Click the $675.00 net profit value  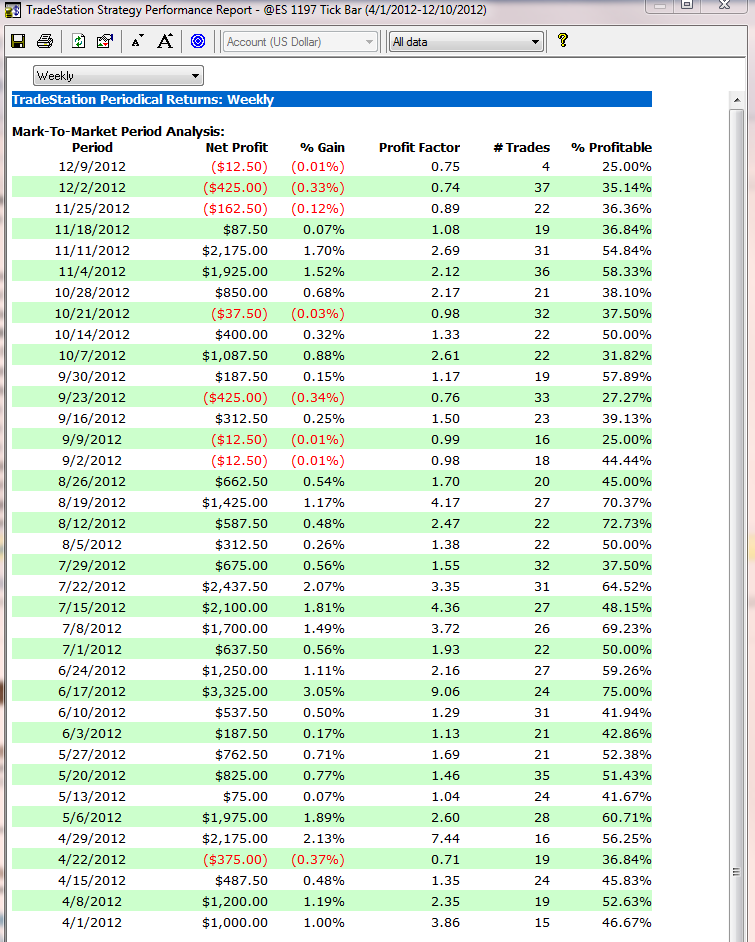tap(241, 567)
